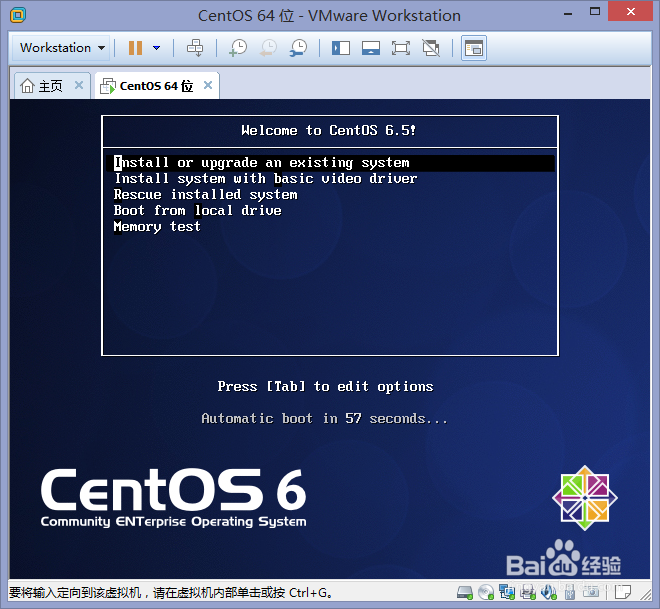Select 'Boot from local drive' entry
The height and width of the screenshot is (609, 660).
point(197,210)
